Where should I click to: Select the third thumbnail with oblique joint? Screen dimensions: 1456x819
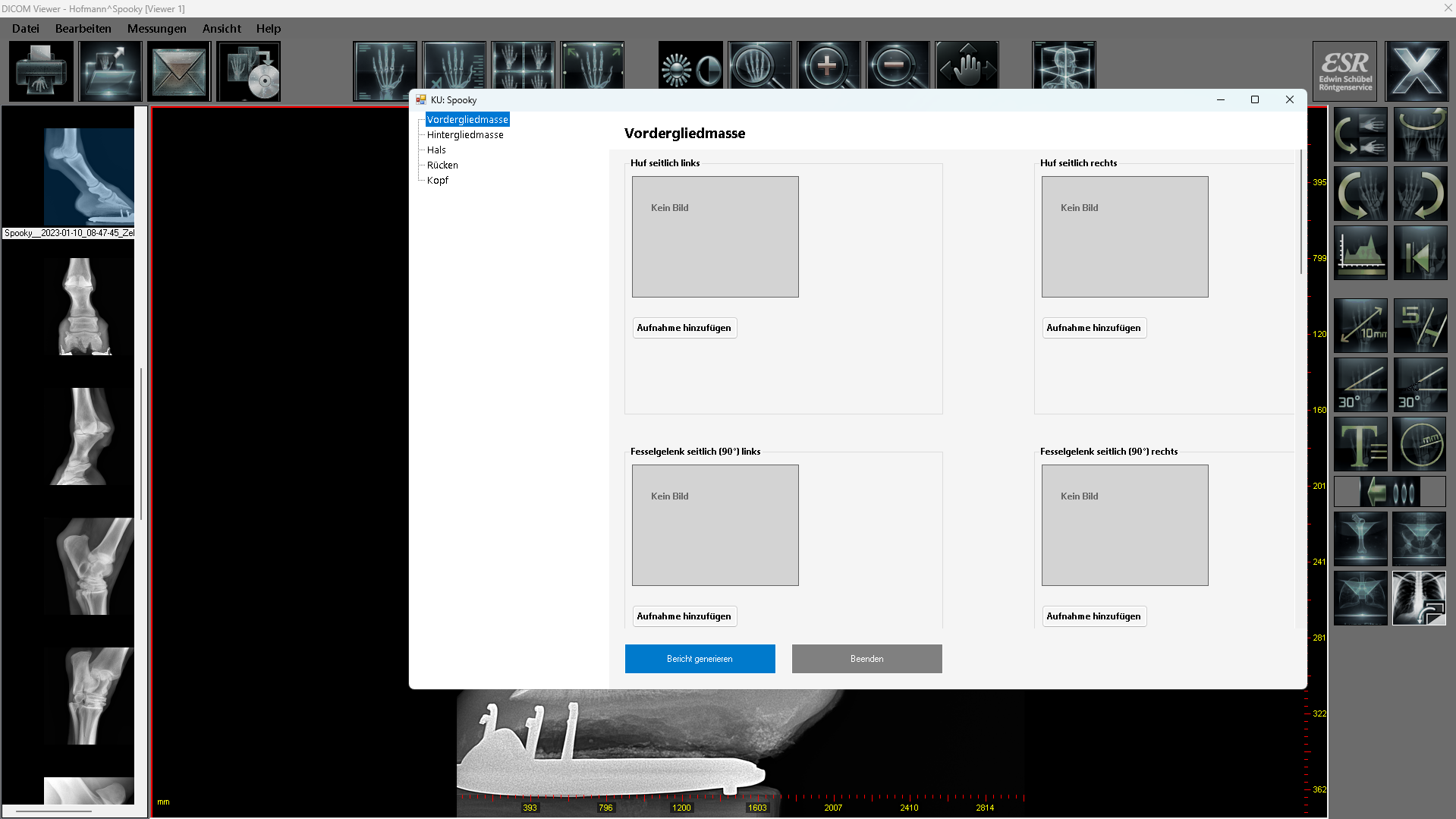point(89,436)
